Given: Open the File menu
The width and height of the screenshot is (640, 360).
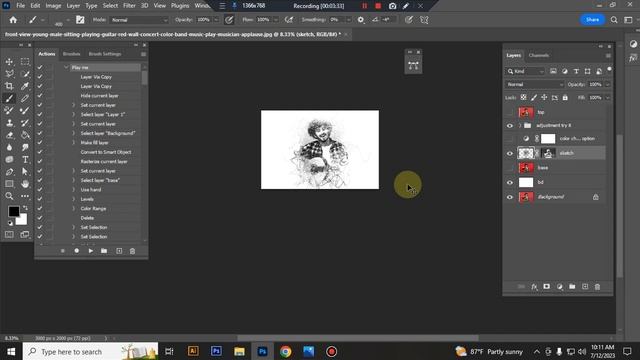Looking at the screenshot, I should coord(20,6).
